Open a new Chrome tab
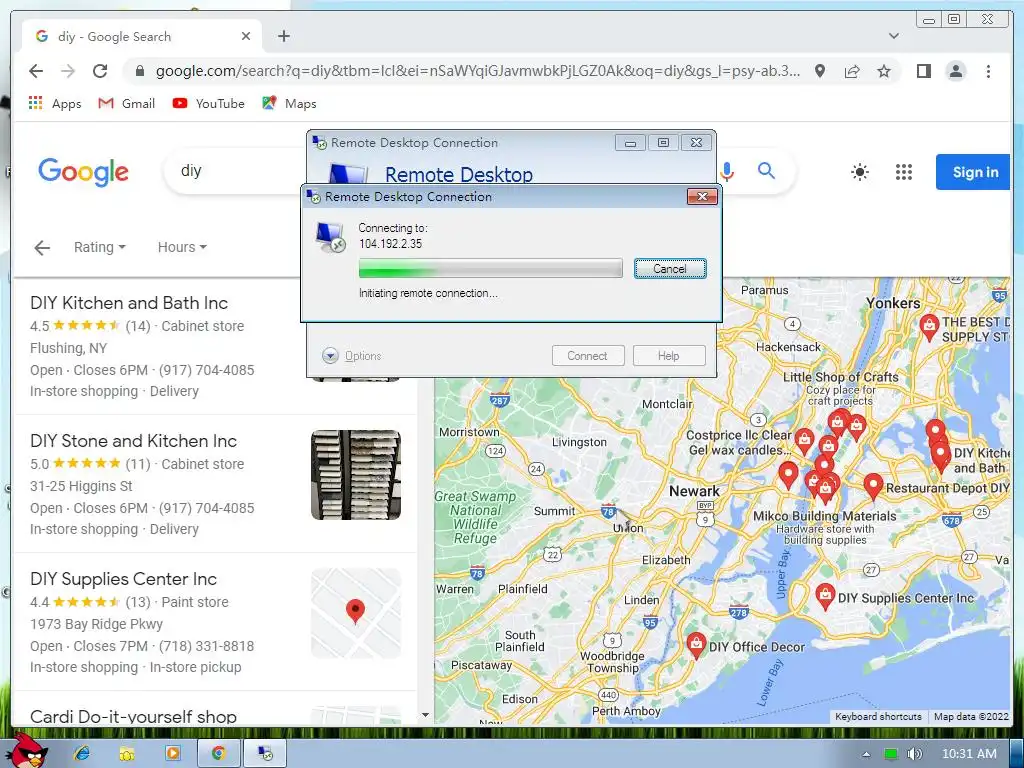 (x=283, y=36)
